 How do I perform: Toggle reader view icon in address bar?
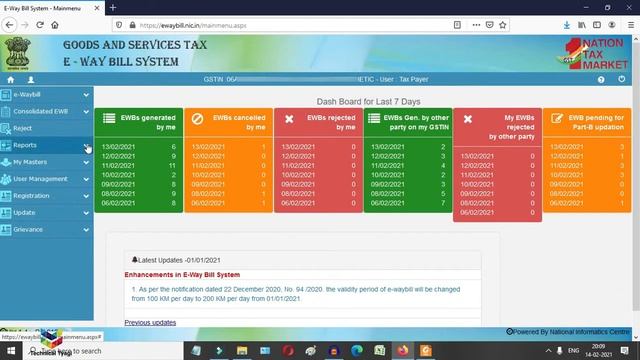tap(457, 25)
